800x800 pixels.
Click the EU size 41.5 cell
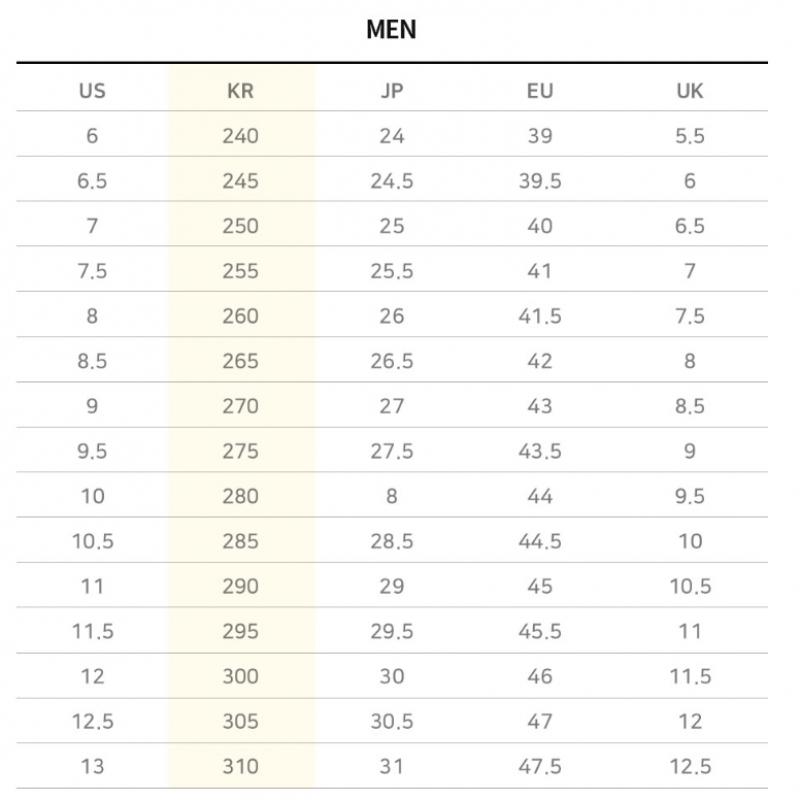tap(540, 316)
